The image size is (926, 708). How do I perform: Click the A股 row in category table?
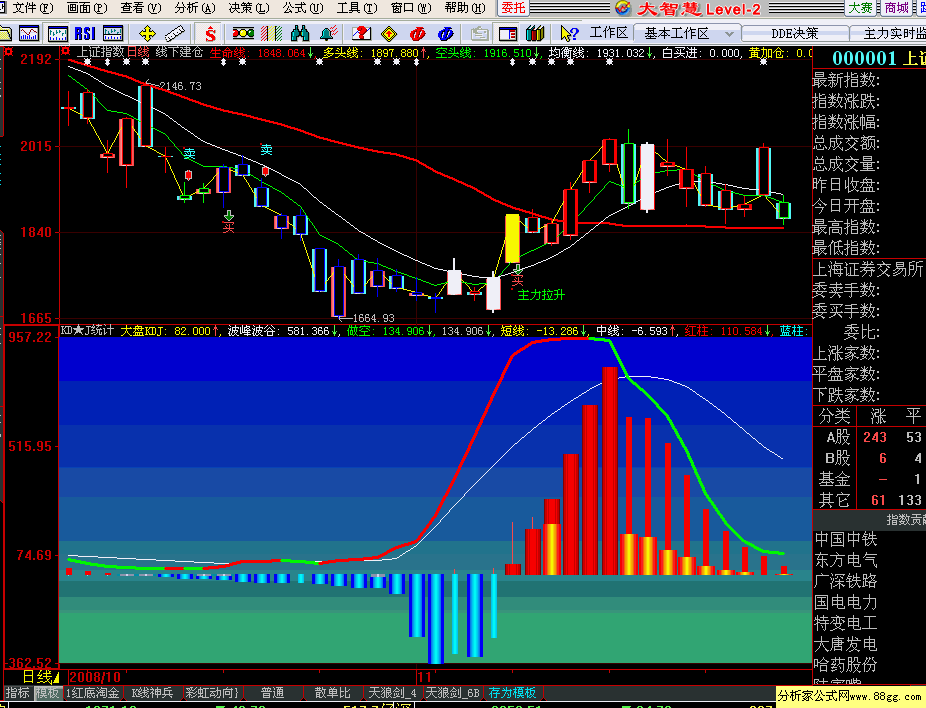(x=869, y=437)
